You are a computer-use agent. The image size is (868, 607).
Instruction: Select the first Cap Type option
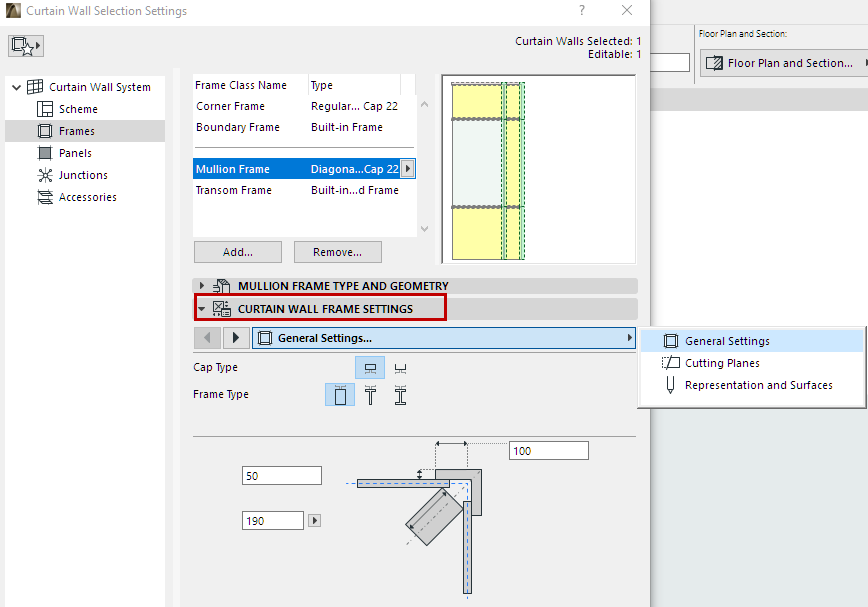[x=370, y=368]
